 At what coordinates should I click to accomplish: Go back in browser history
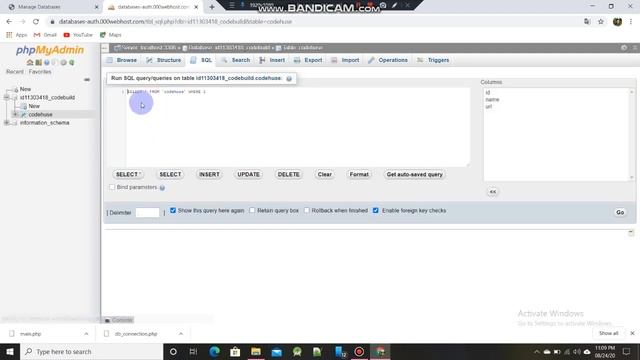(x=9, y=22)
